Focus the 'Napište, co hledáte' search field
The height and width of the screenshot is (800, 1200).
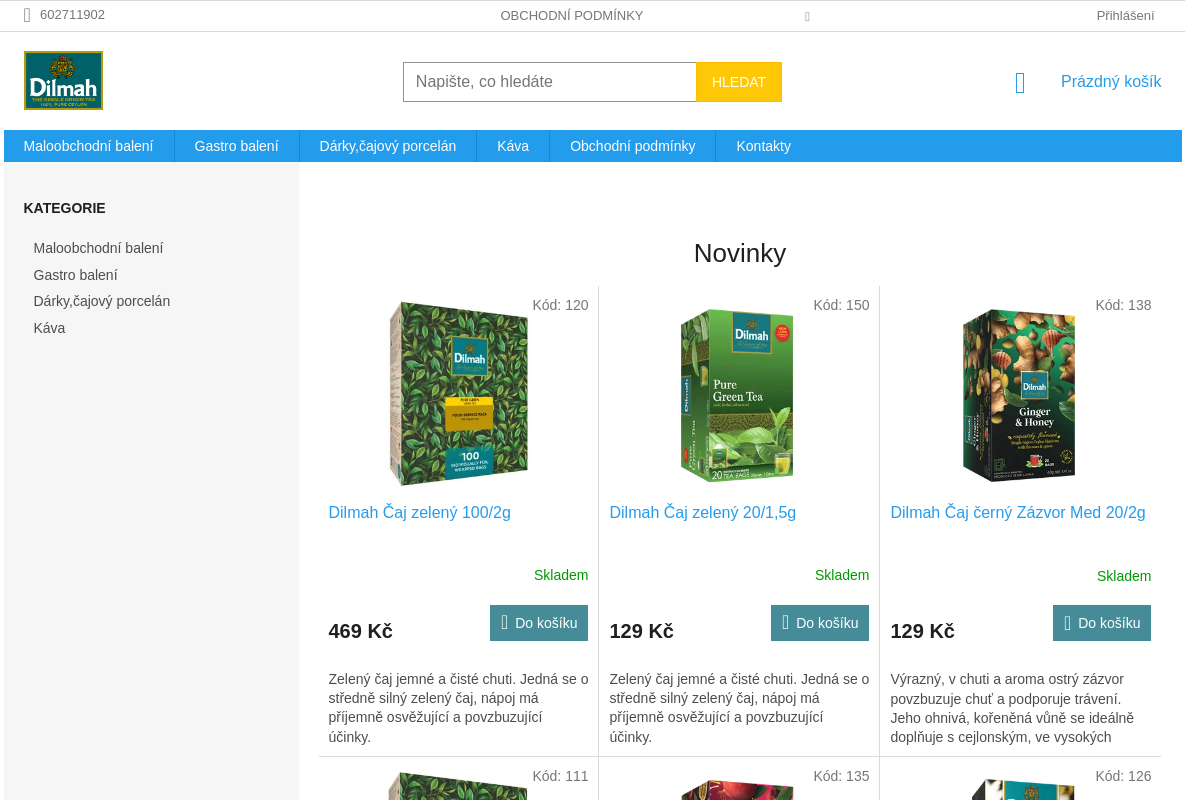coord(550,82)
